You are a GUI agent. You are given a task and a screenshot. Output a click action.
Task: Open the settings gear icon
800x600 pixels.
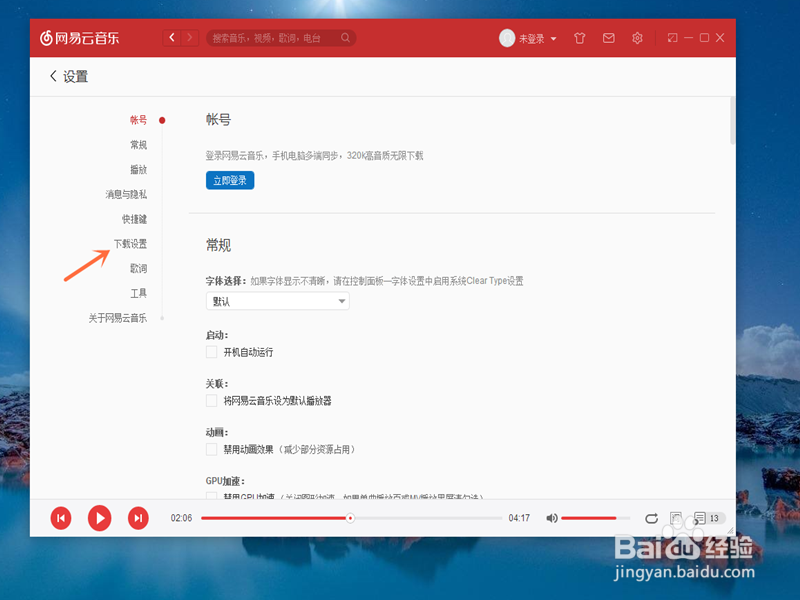(x=637, y=38)
